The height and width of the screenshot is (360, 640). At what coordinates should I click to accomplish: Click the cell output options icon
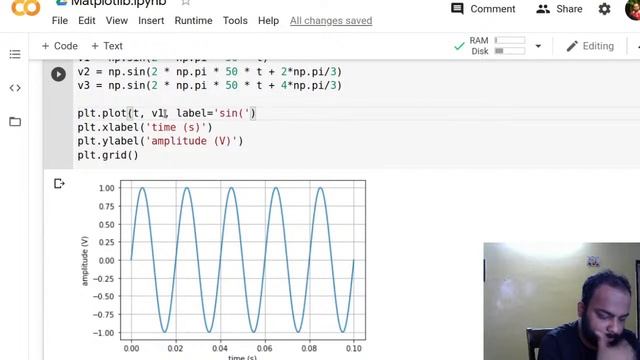click(x=59, y=184)
